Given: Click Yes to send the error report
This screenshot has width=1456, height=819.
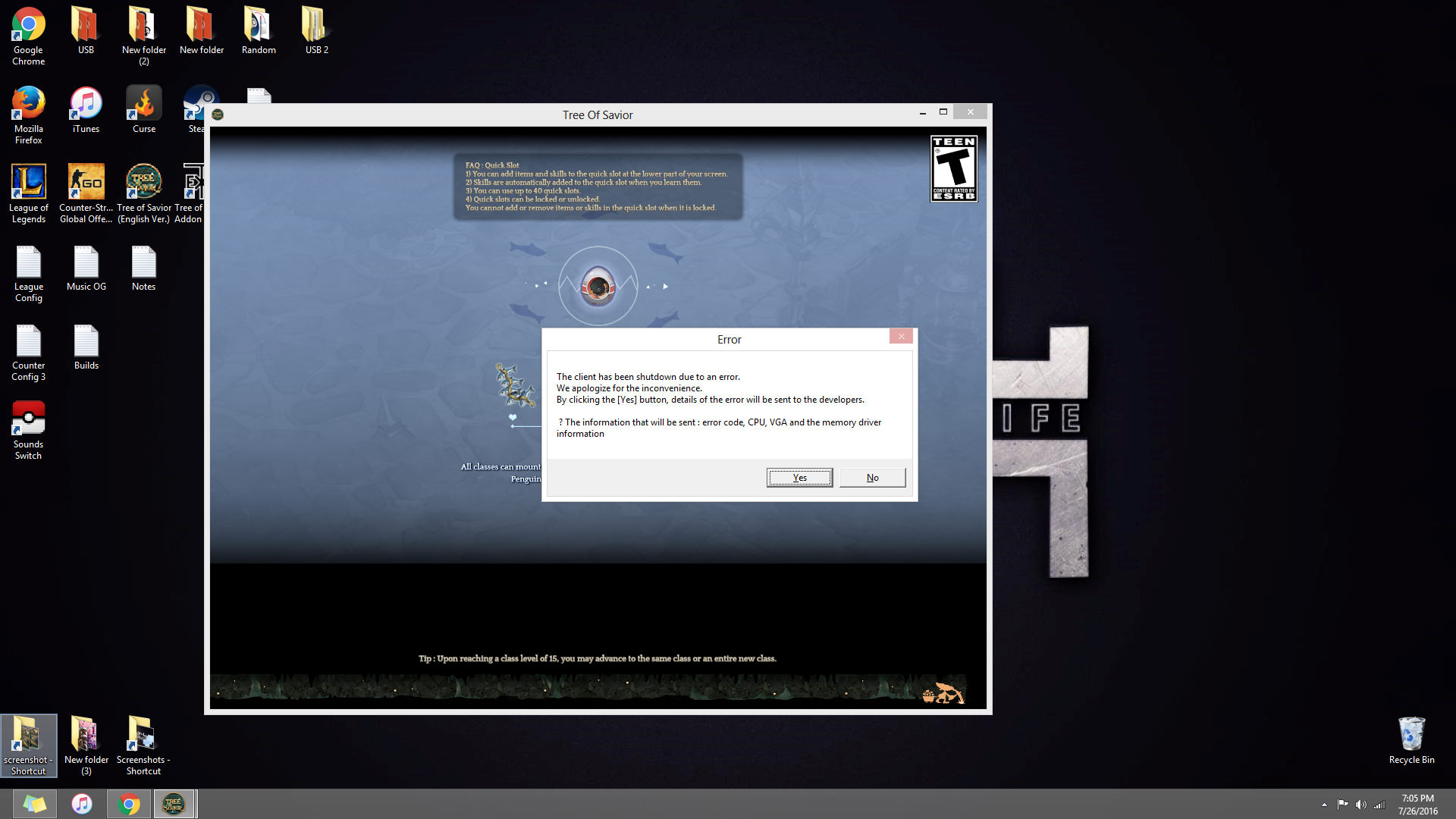Looking at the screenshot, I should pos(799,477).
